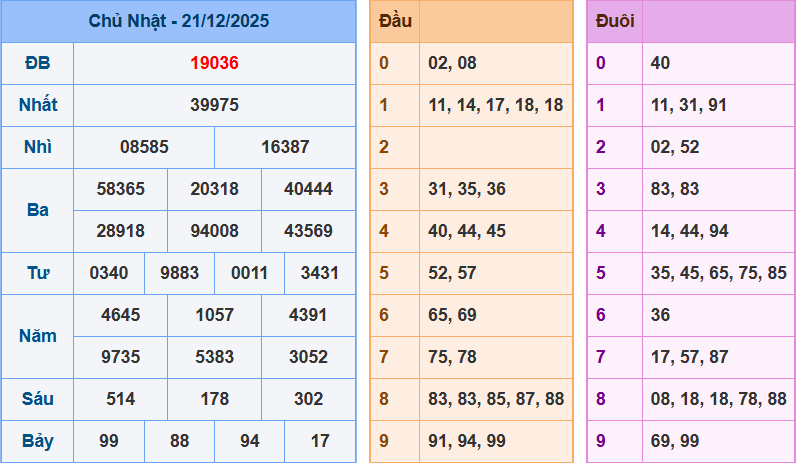
Task: Select second prize number 08585
Action: (x=144, y=147)
